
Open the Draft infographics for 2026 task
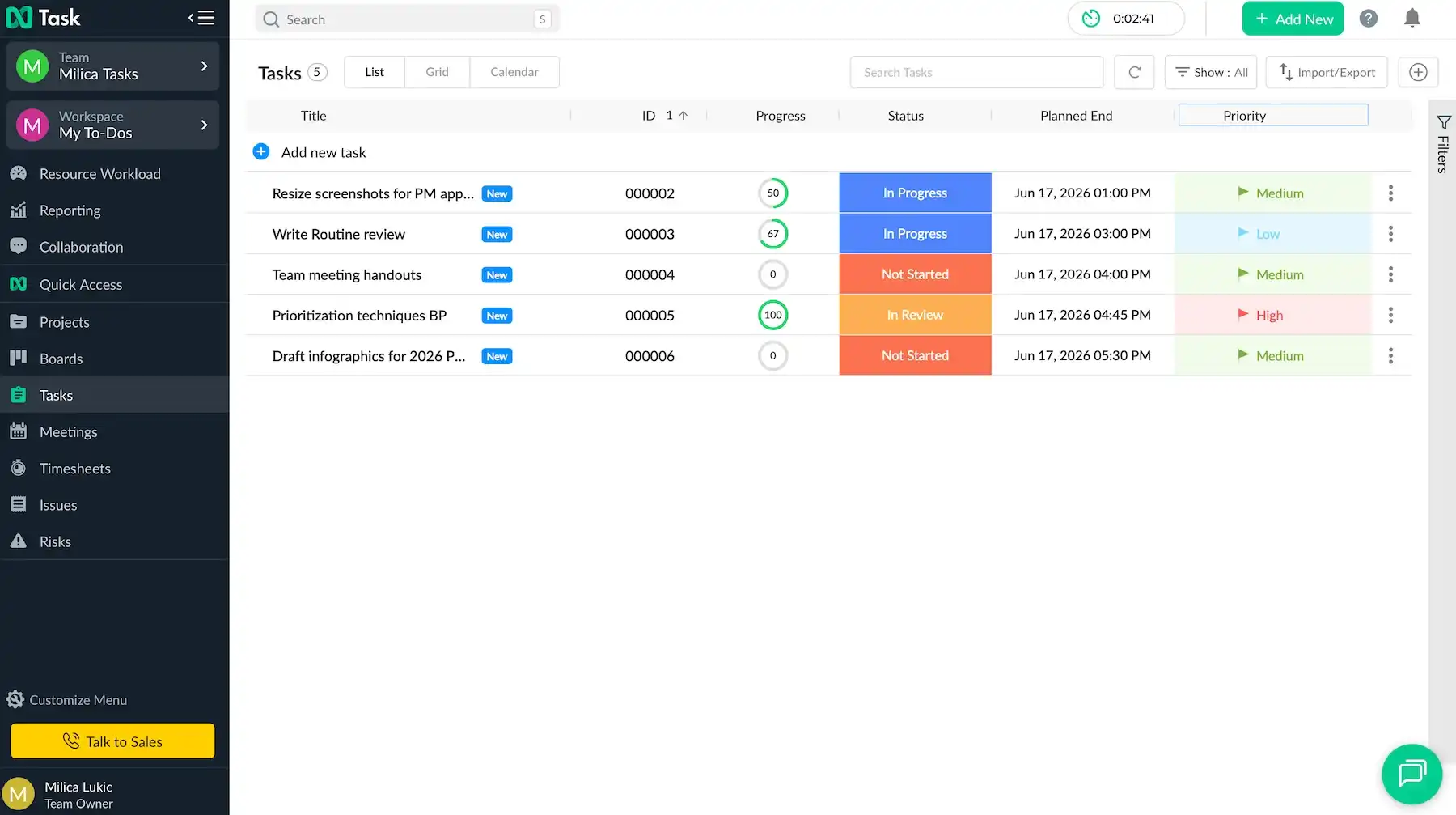coord(369,356)
